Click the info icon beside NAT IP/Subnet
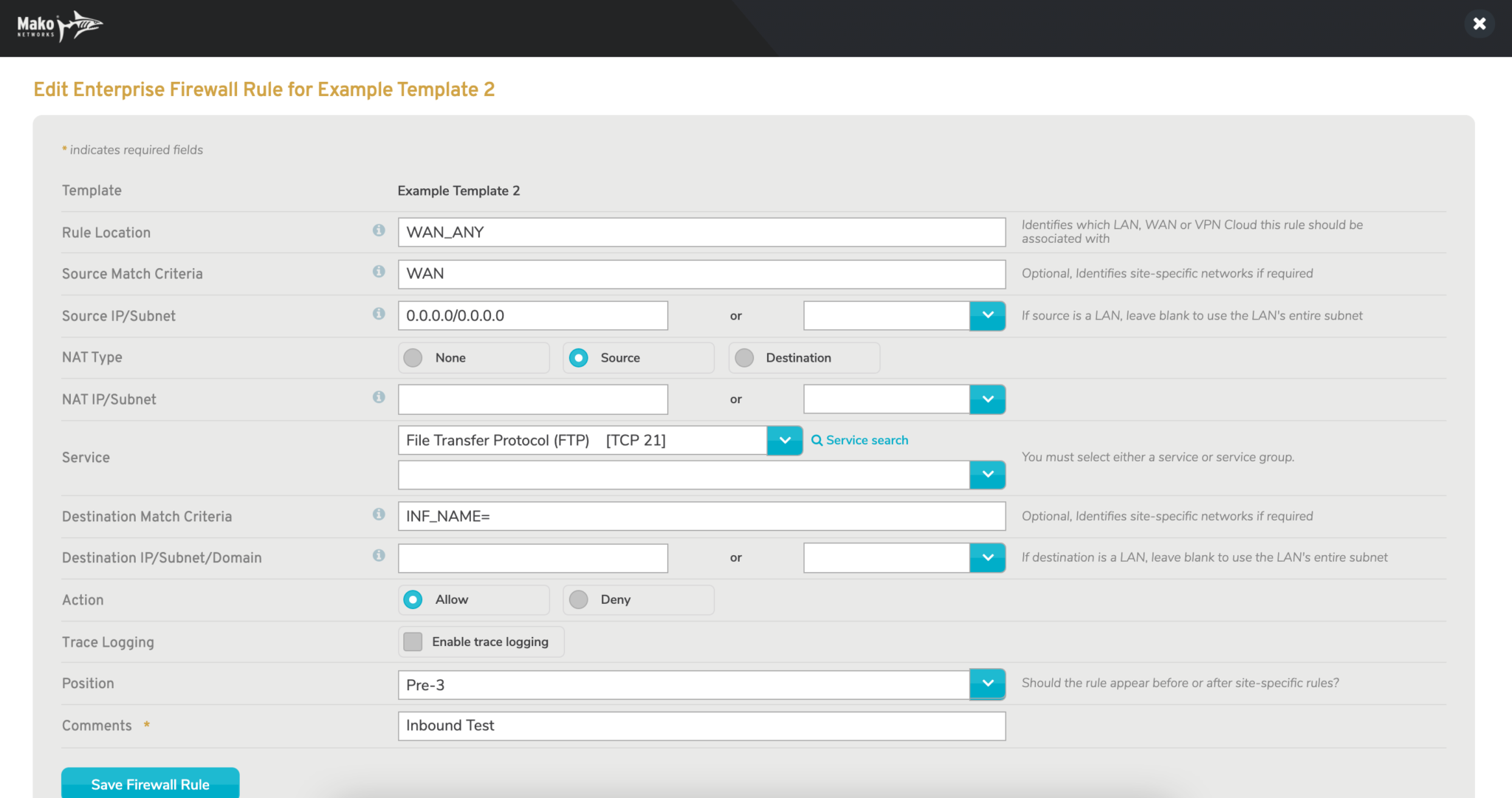The width and height of the screenshot is (1512, 798). [379, 397]
